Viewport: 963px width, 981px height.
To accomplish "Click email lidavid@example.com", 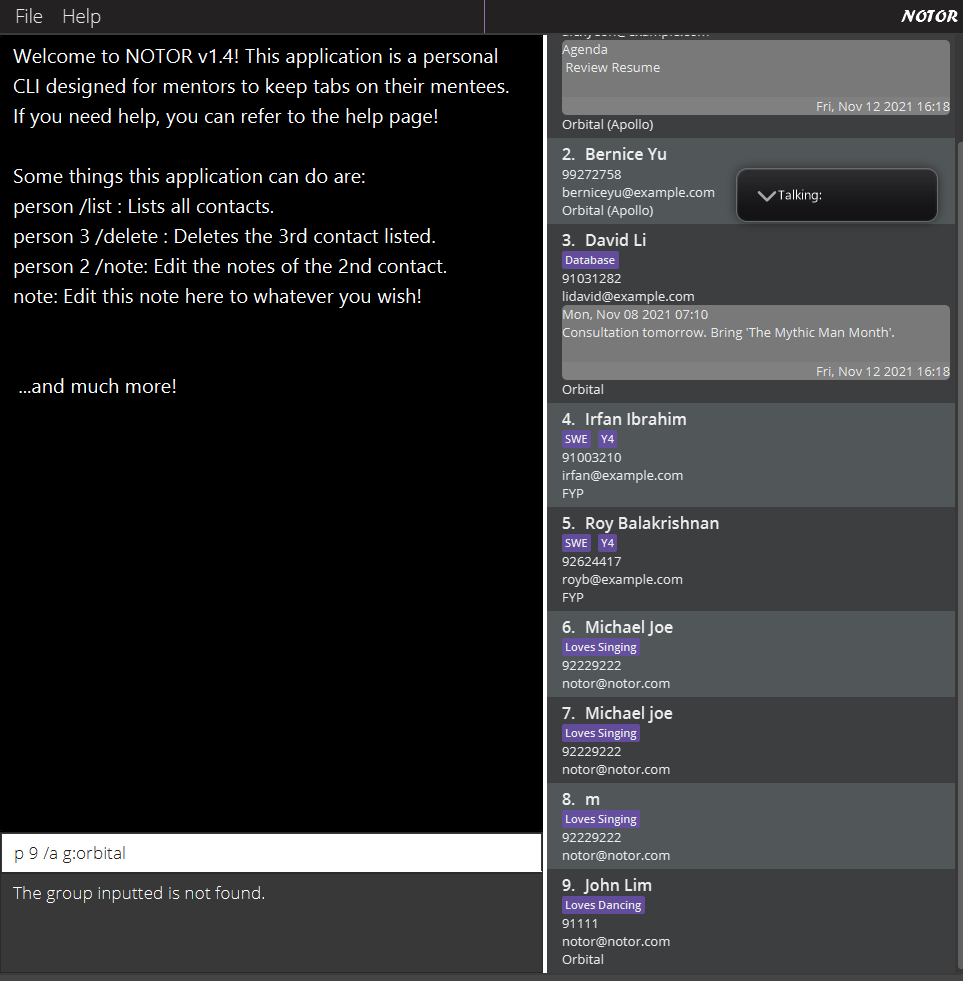I will [628, 297].
